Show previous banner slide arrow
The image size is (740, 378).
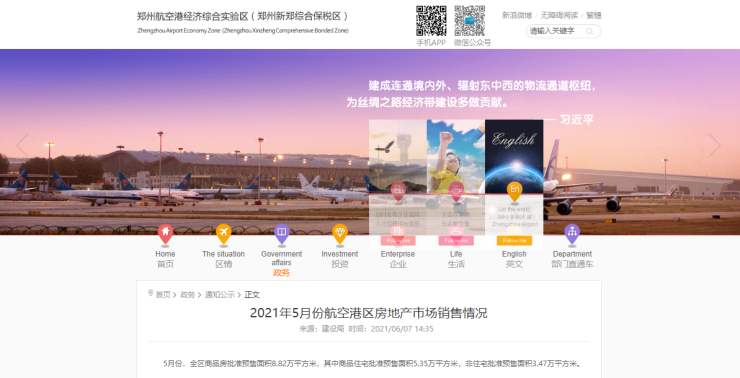(22, 145)
